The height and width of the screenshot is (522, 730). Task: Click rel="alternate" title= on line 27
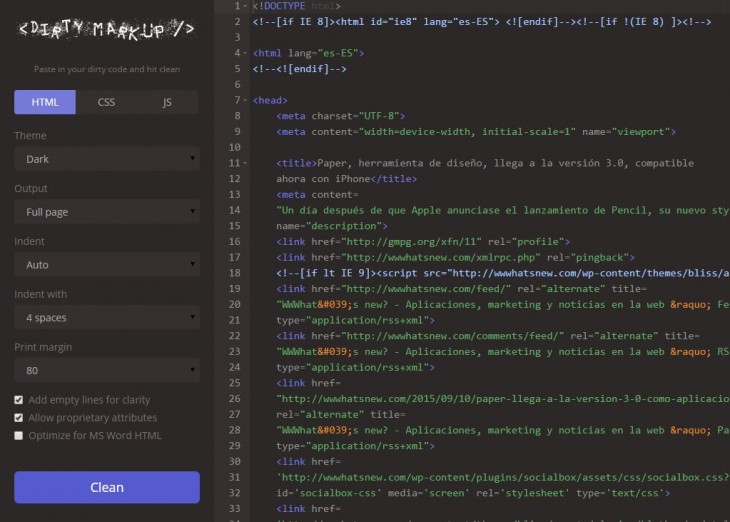pos(340,414)
